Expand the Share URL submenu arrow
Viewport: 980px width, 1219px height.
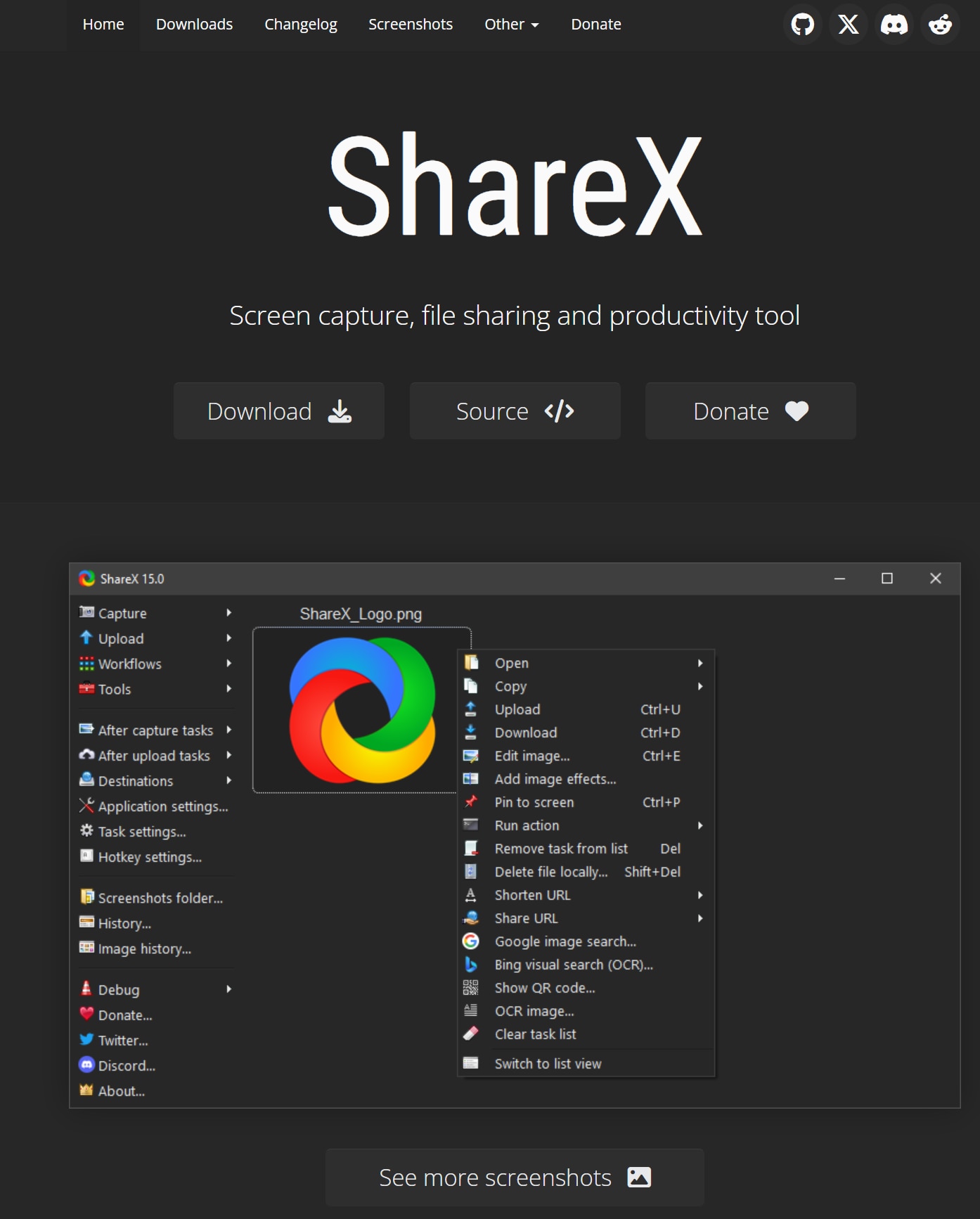700,917
